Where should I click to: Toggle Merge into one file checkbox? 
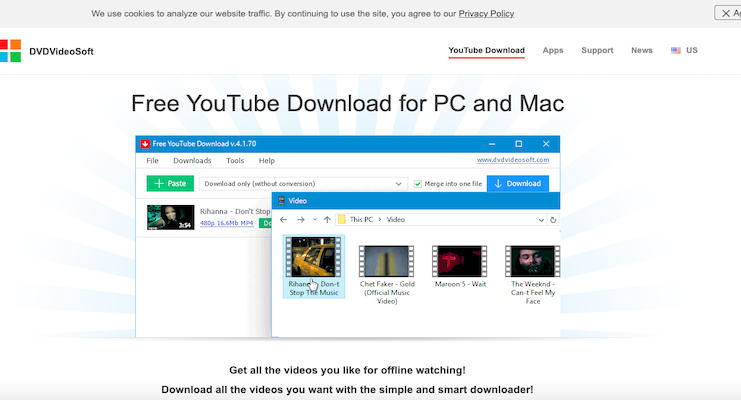pos(418,184)
